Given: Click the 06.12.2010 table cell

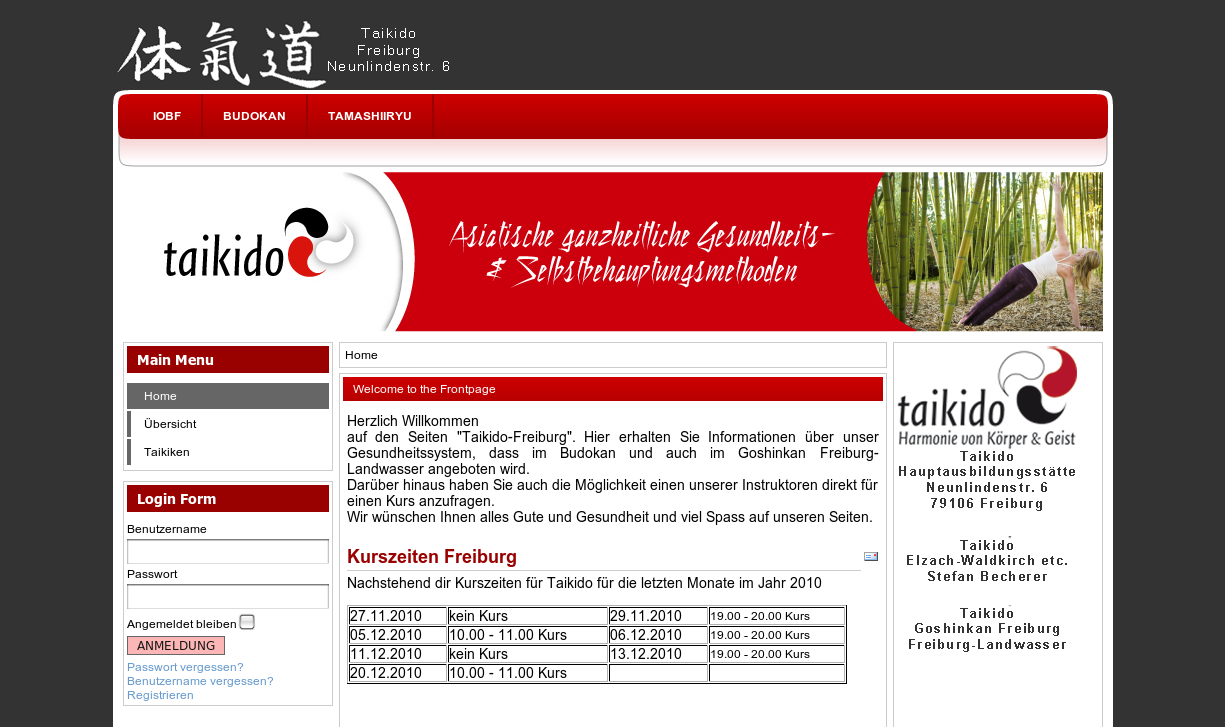Looking at the screenshot, I should 658,635.
